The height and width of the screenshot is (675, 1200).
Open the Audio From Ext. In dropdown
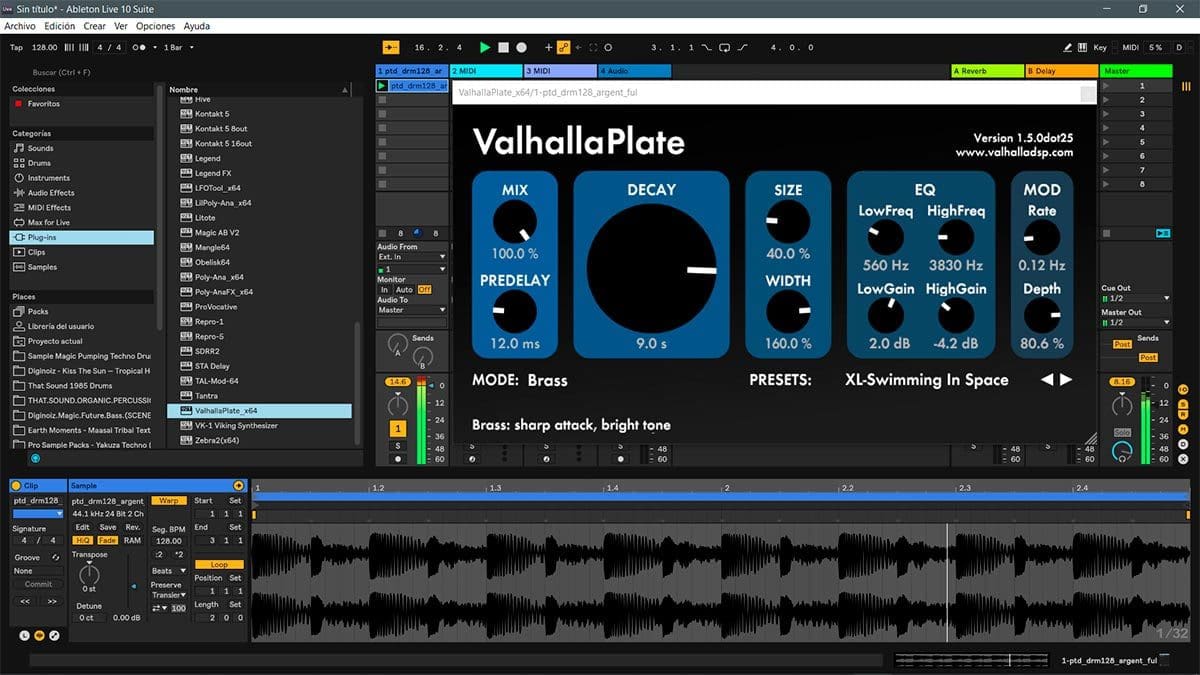tap(411, 257)
